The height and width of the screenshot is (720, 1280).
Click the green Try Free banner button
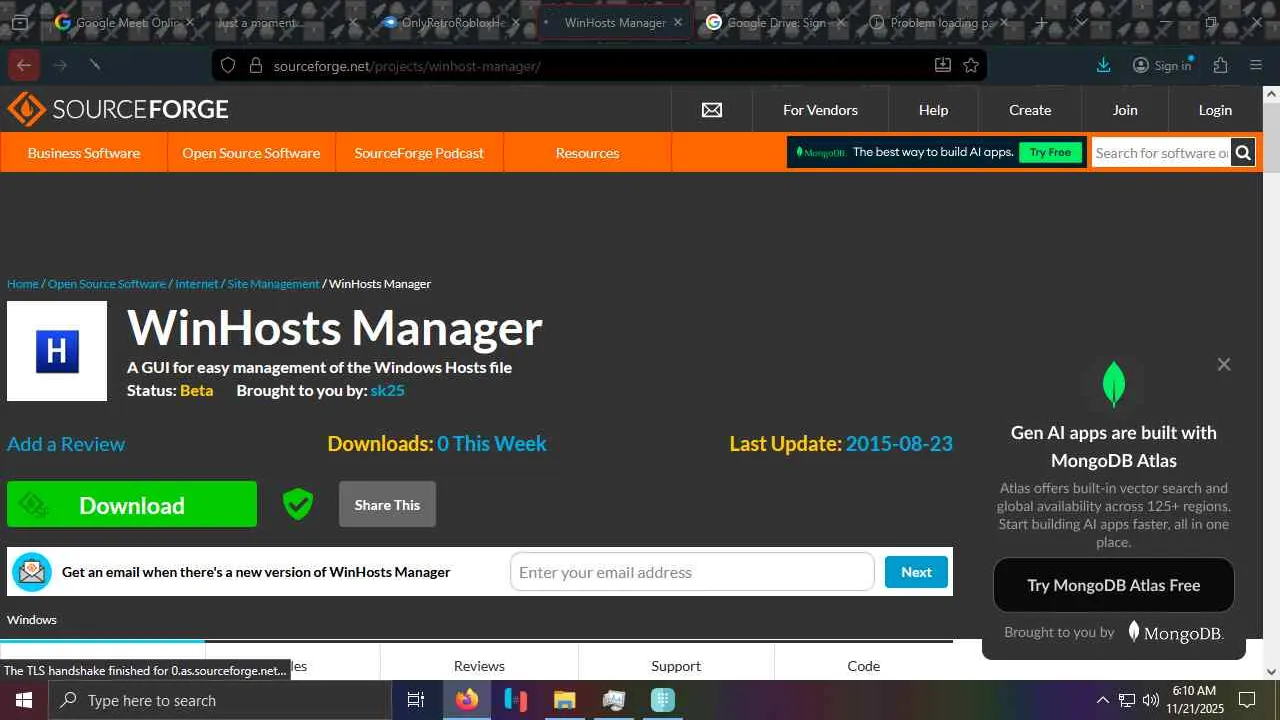(x=1050, y=152)
